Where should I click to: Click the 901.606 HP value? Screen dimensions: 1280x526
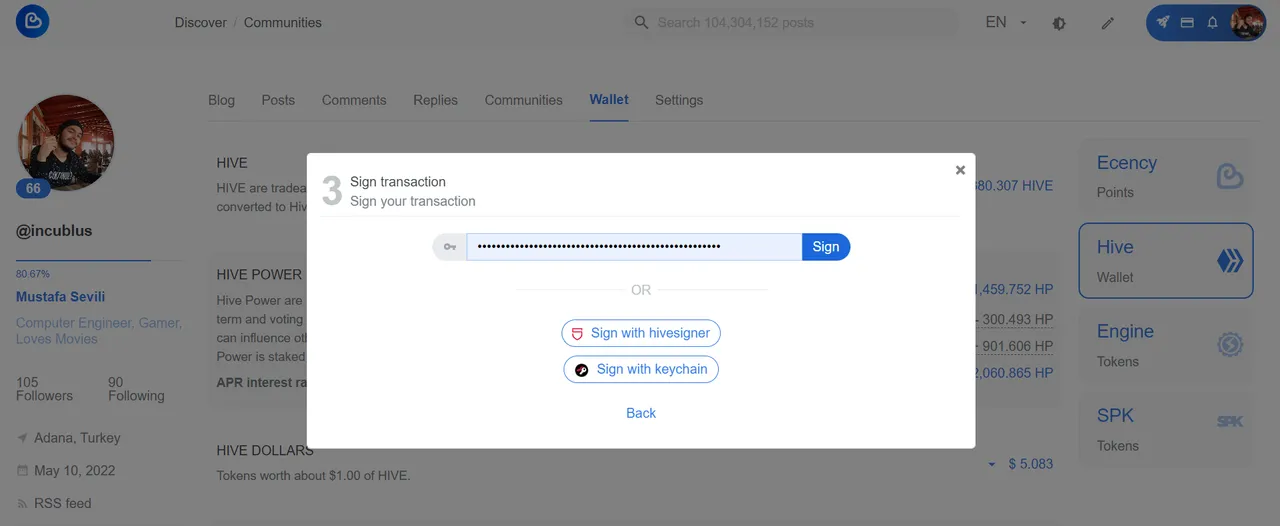click(x=1018, y=346)
